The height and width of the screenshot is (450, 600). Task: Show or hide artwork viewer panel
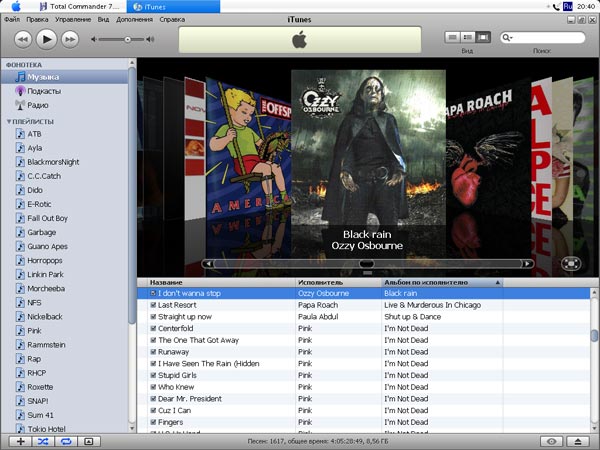tap(89, 441)
